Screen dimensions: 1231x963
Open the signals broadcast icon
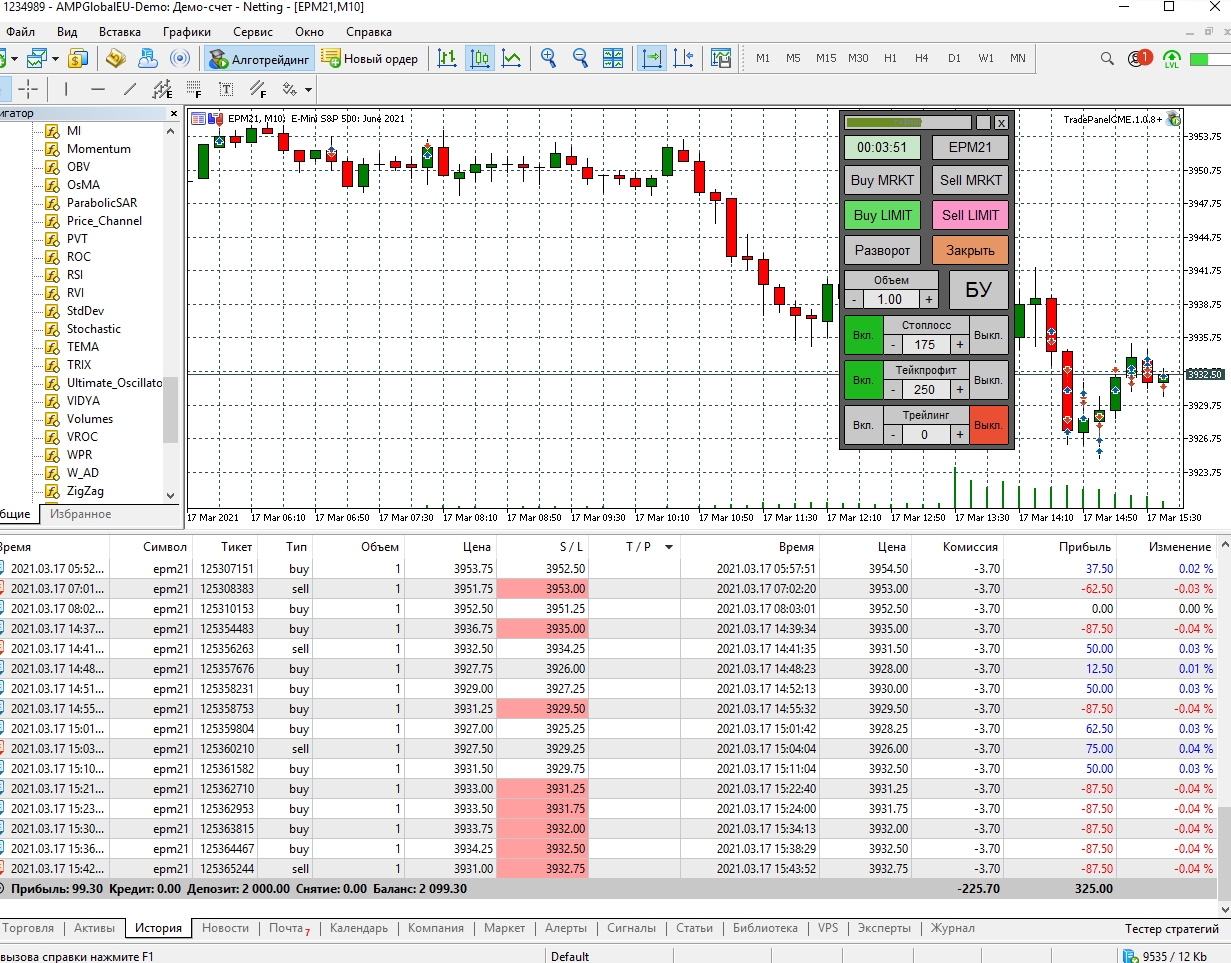180,59
